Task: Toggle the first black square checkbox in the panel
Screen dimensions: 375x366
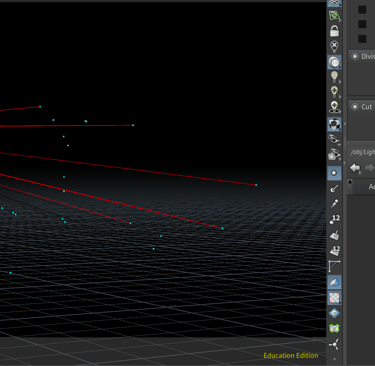Action: (x=362, y=9)
